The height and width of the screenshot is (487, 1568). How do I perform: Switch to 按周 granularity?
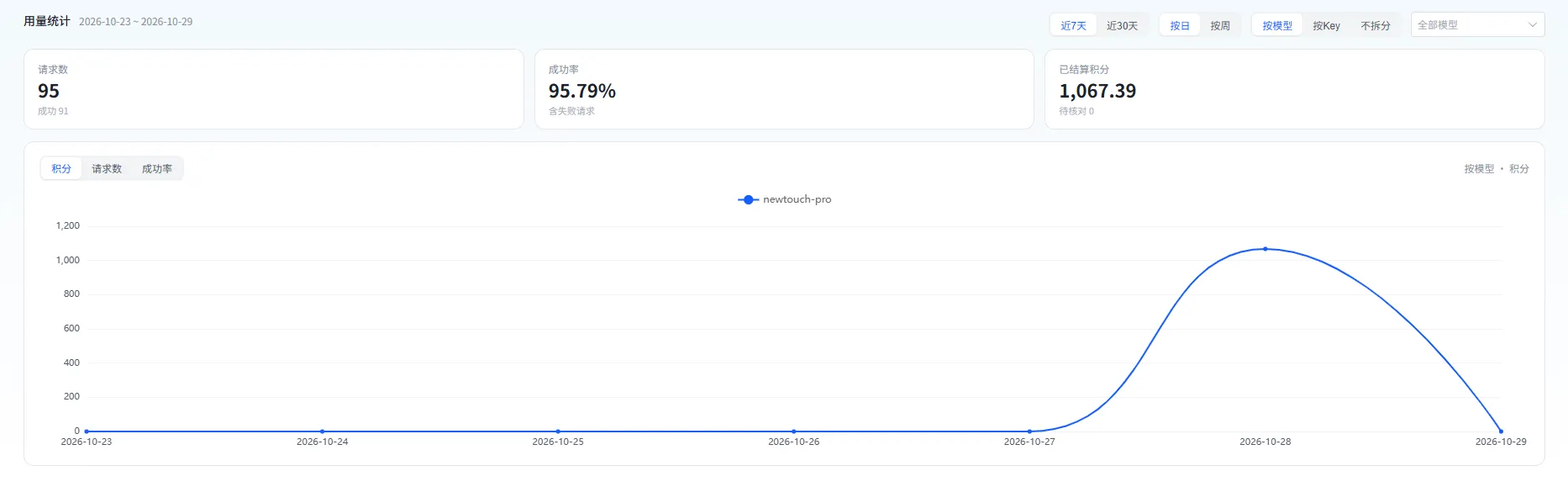(x=1220, y=26)
